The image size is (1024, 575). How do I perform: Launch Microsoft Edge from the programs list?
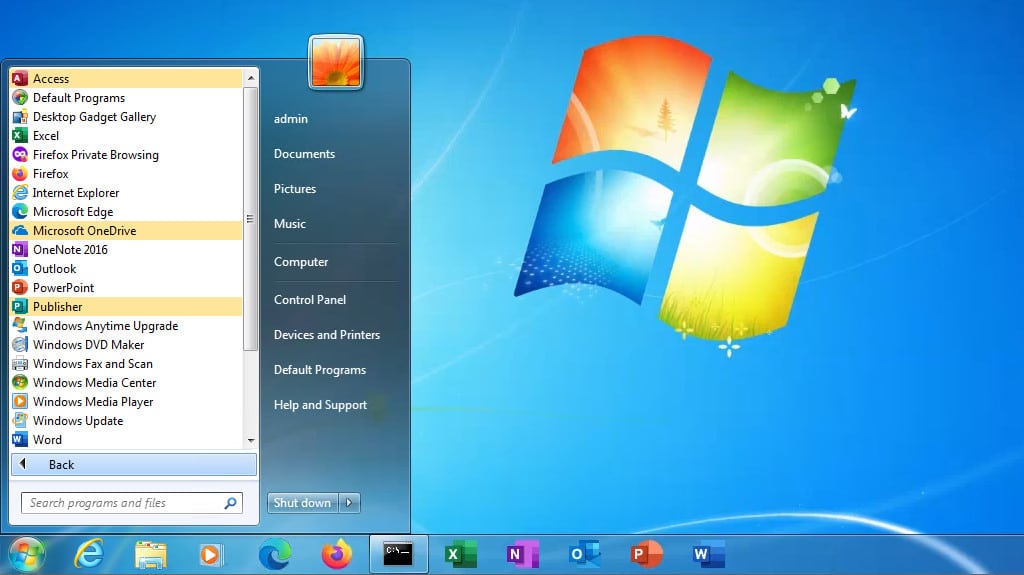(127, 211)
